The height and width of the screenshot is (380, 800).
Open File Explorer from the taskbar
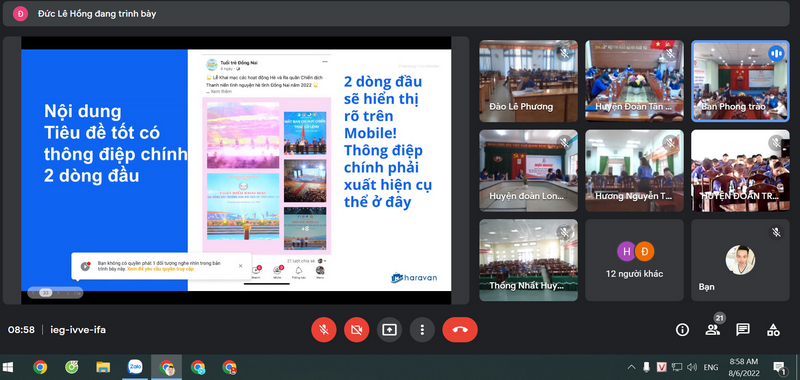click(x=103, y=367)
